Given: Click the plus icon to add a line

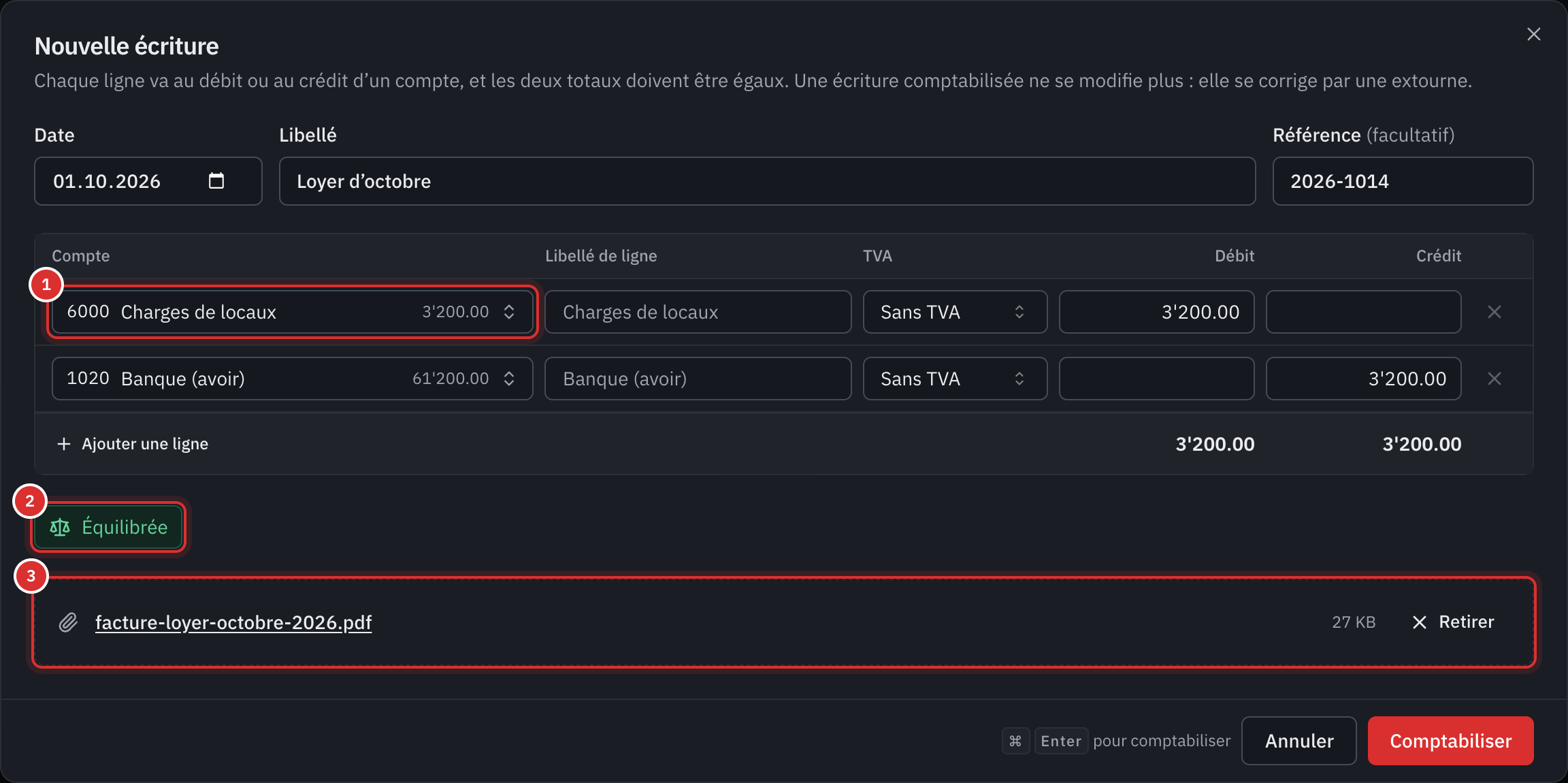Looking at the screenshot, I should [x=64, y=444].
